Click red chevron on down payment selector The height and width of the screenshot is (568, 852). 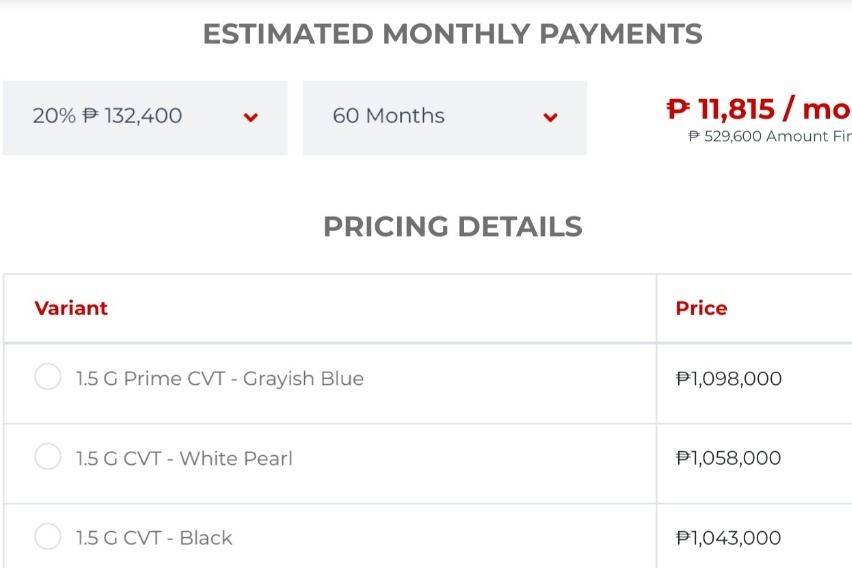250,117
